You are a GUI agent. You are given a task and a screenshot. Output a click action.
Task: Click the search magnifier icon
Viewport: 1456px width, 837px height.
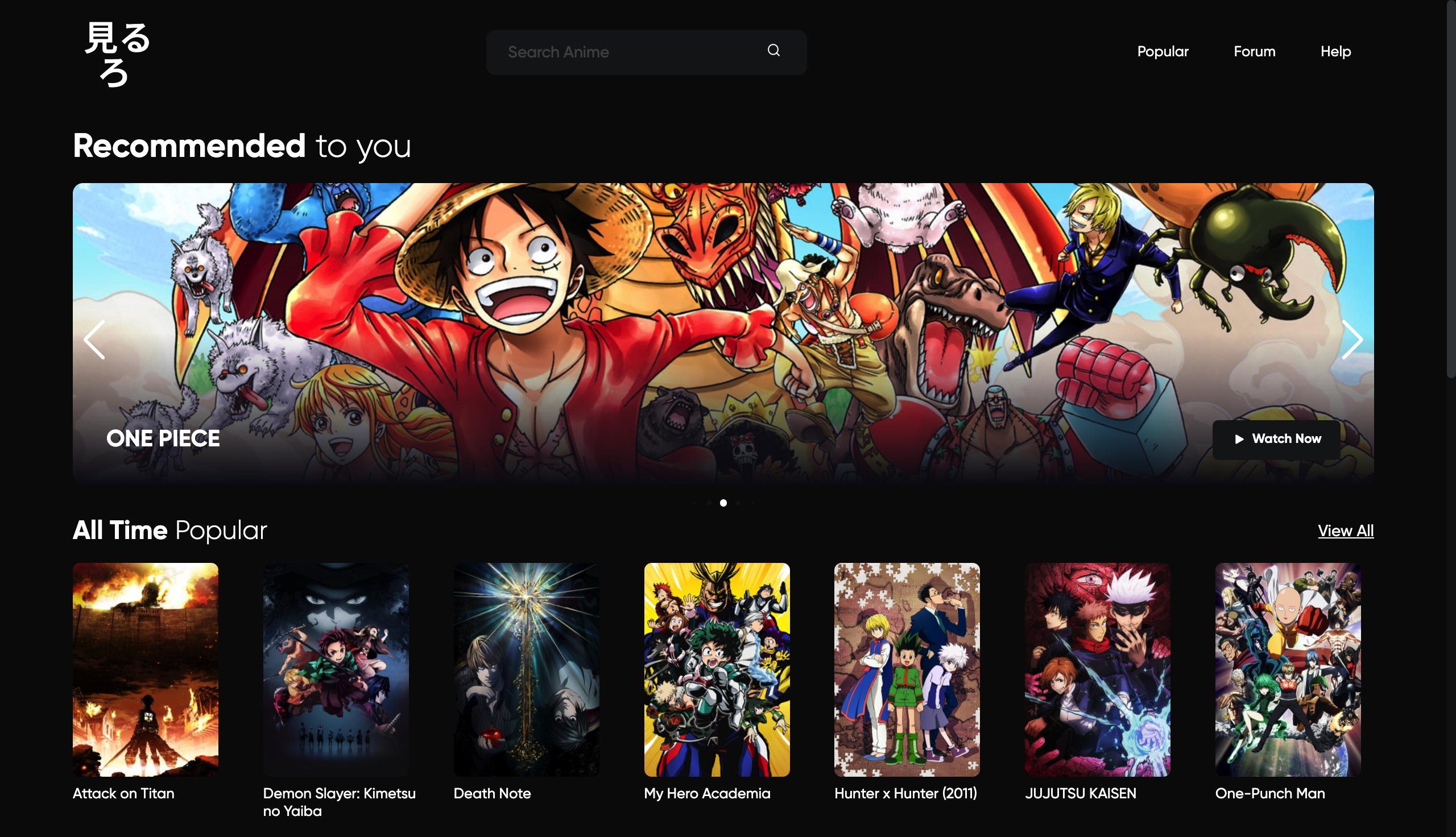click(773, 51)
